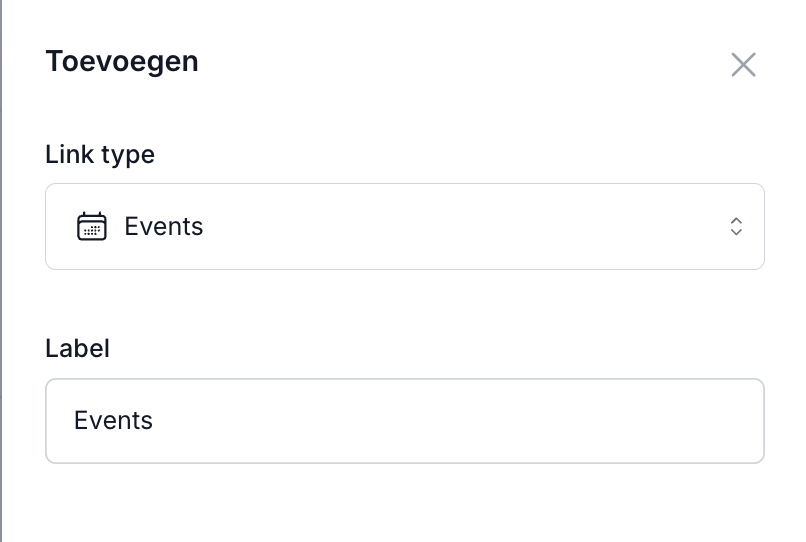This screenshot has height=542, width=806.
Task: Close the Toevoegen panel with the X
Action: 743,65
